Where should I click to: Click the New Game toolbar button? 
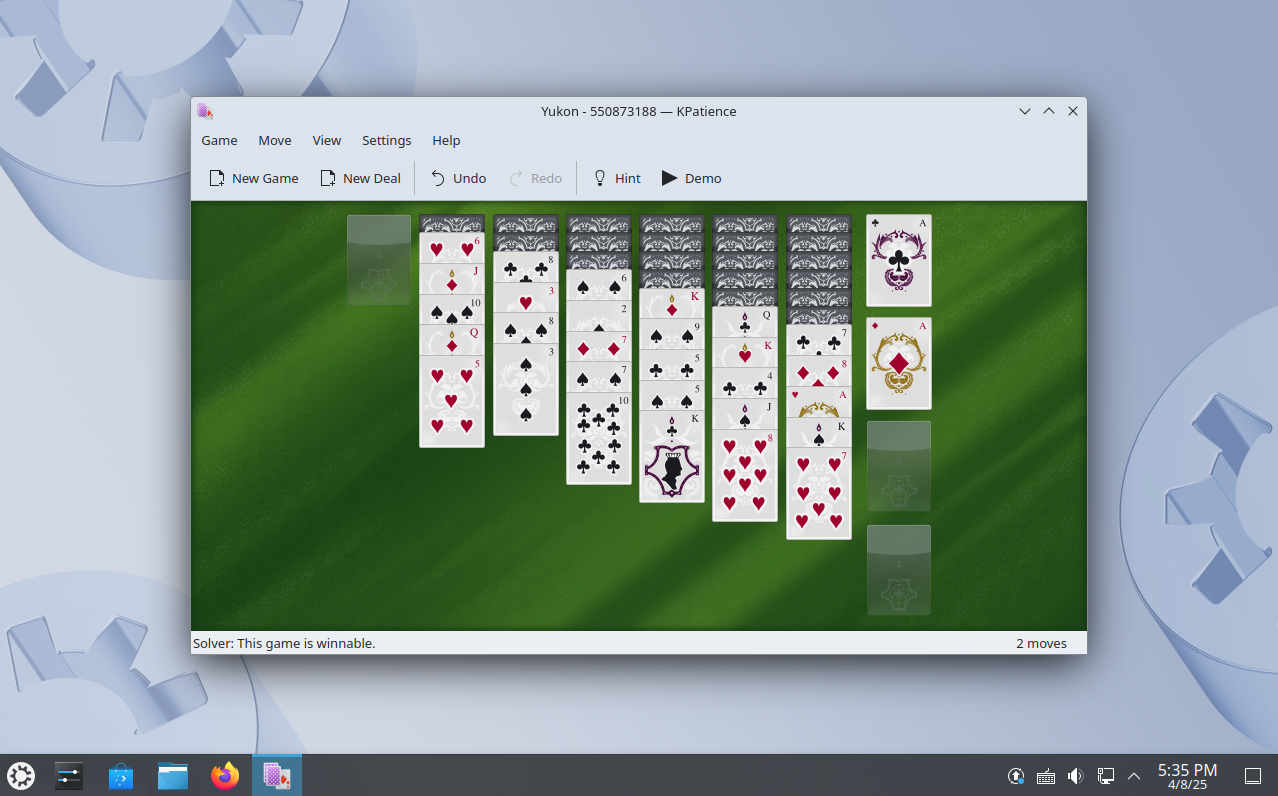[254, 178]
